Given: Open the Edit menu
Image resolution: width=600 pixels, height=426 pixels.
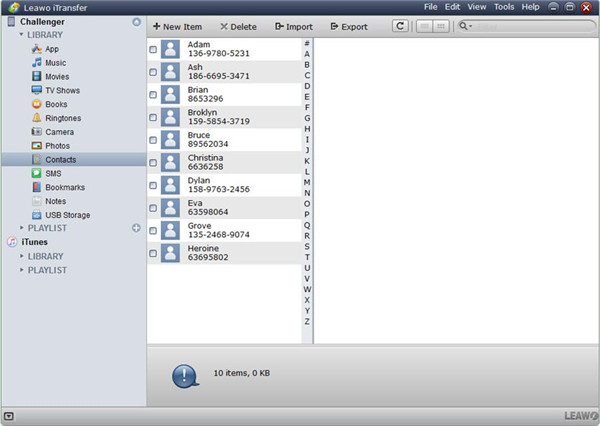Looking at the screenshot, I should point(452,7).
